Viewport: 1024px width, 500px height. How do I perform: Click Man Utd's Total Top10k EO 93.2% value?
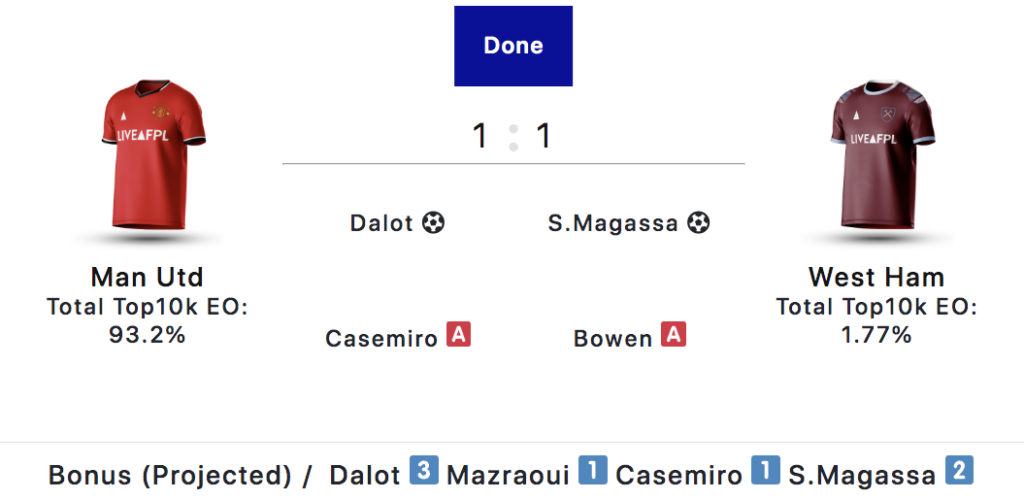(x=147, y=335)
